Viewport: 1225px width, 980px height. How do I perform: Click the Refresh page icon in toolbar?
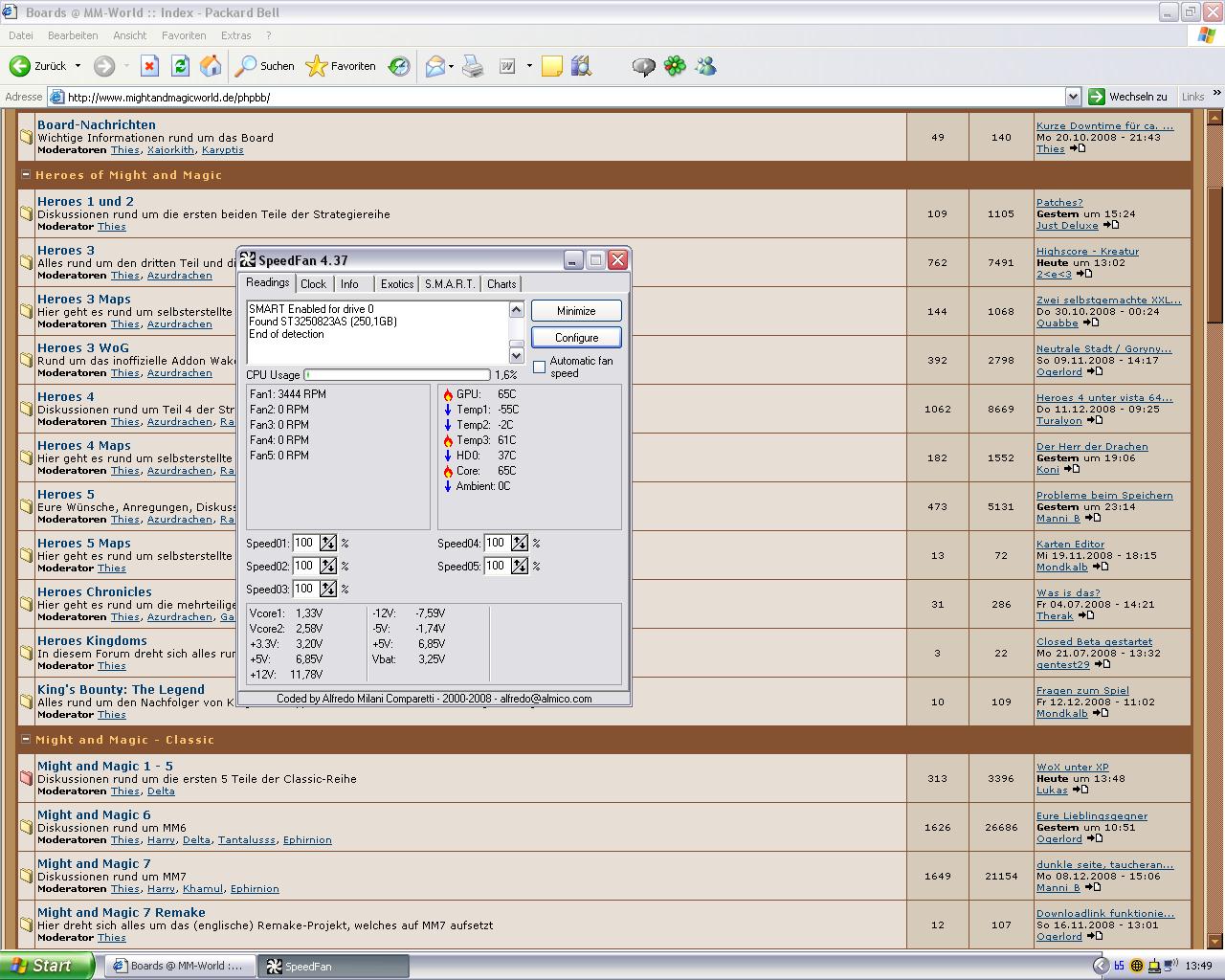tap(180, 66)
